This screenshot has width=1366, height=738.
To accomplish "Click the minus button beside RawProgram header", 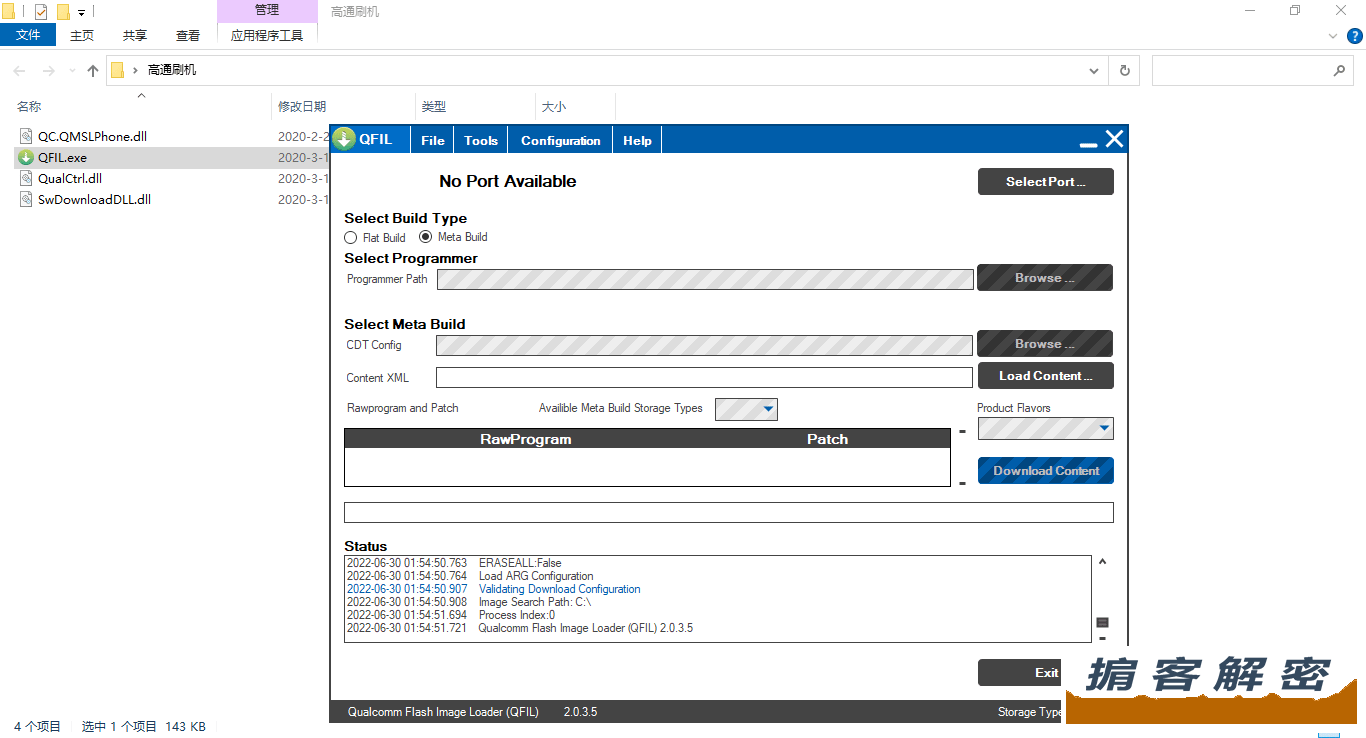I will (x=962, y=432).
